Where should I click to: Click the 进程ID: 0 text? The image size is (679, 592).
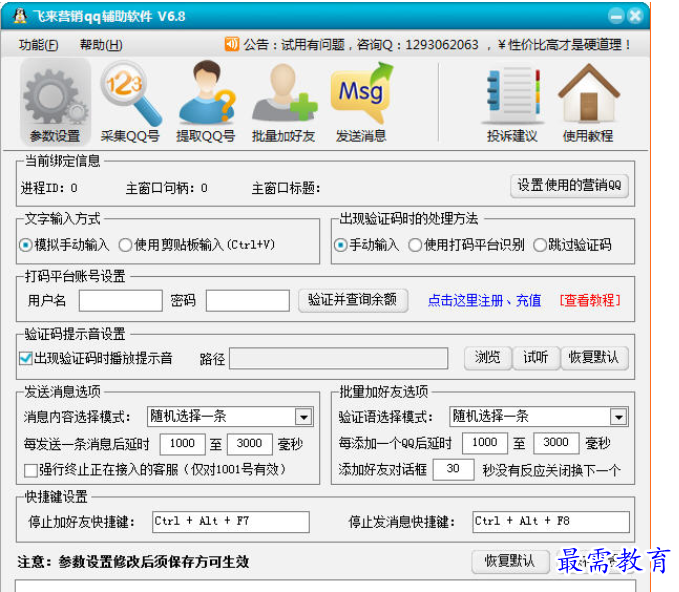(49, 188)
